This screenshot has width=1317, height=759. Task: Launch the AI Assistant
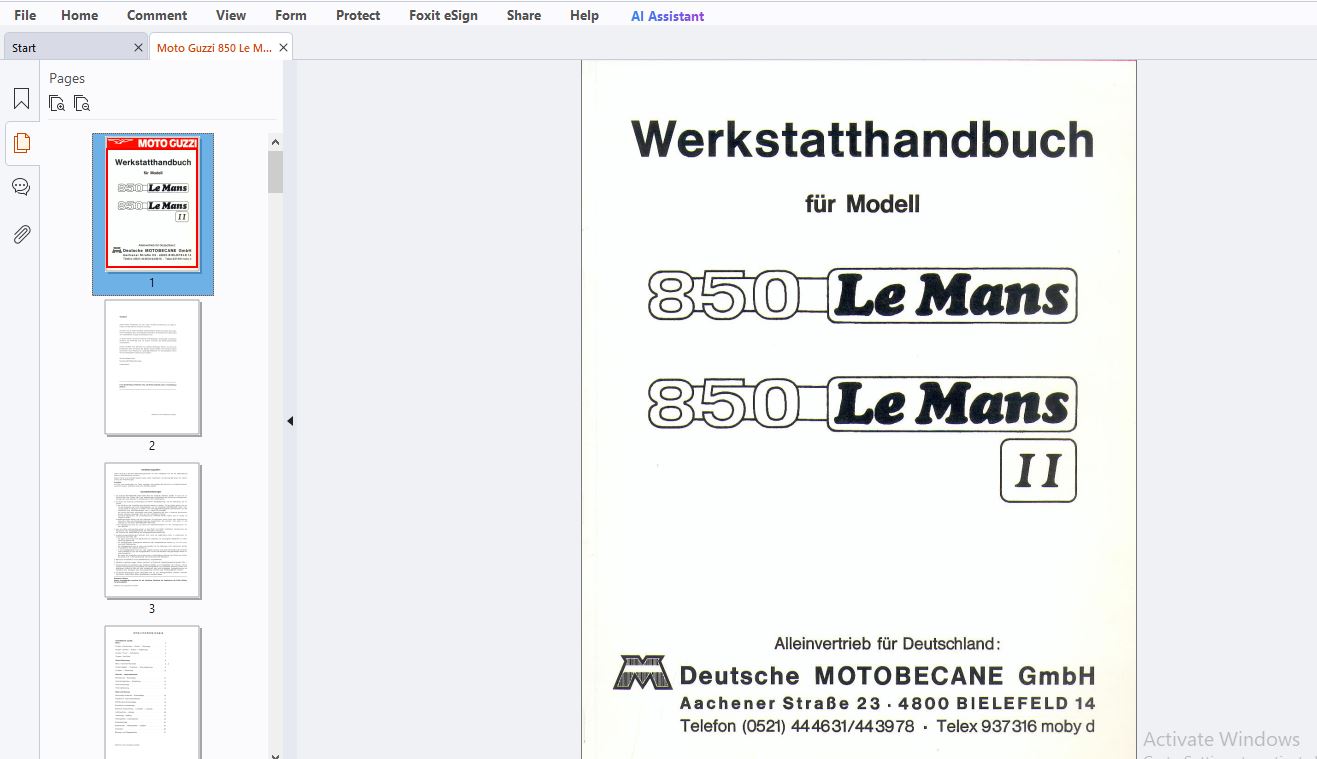point(667,16)
